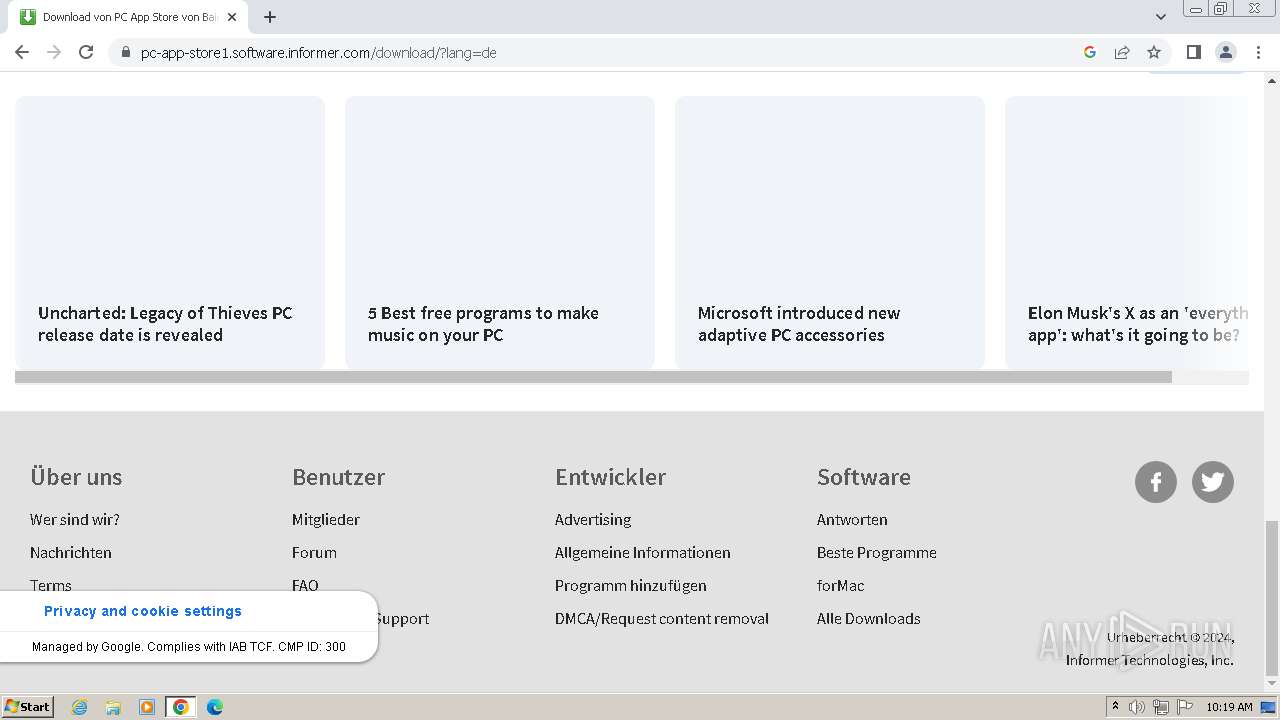The width and height of the screenshot is (1280, 720).
Task: Open the Windows Start button
Action: click(28, 707)
